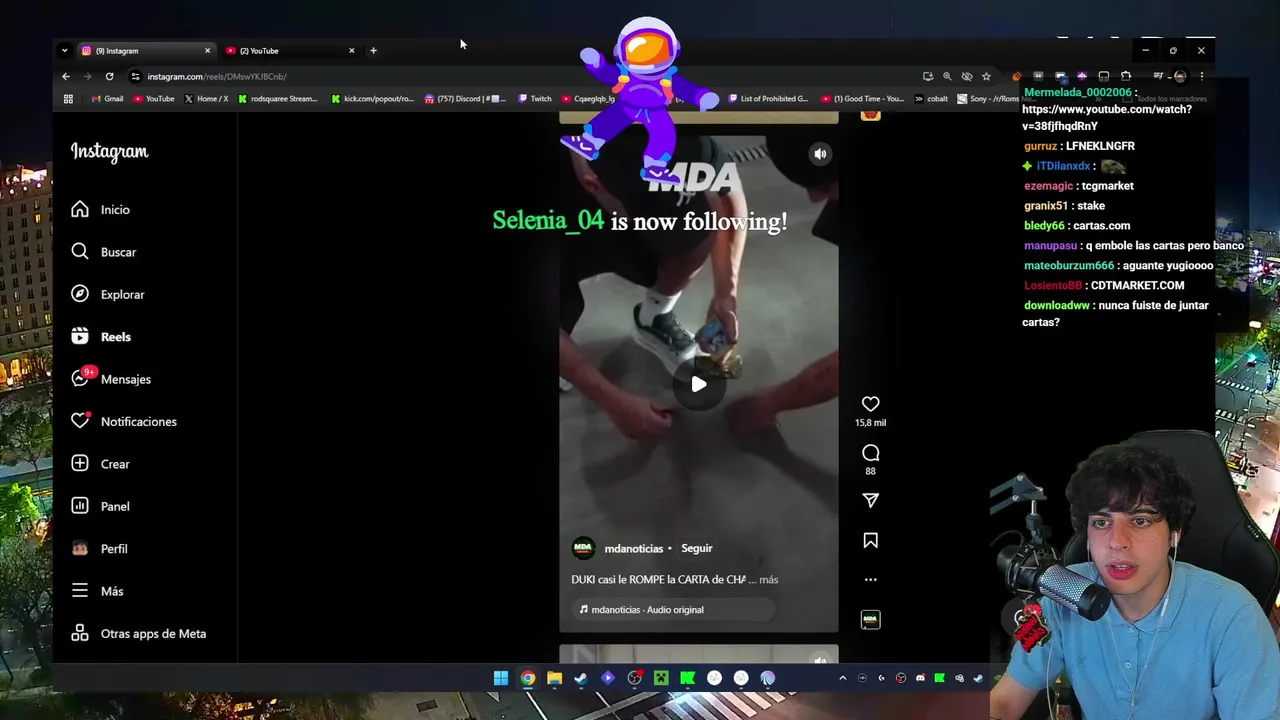
Task: Click Crear to make a post
Action: coord(100,464)
